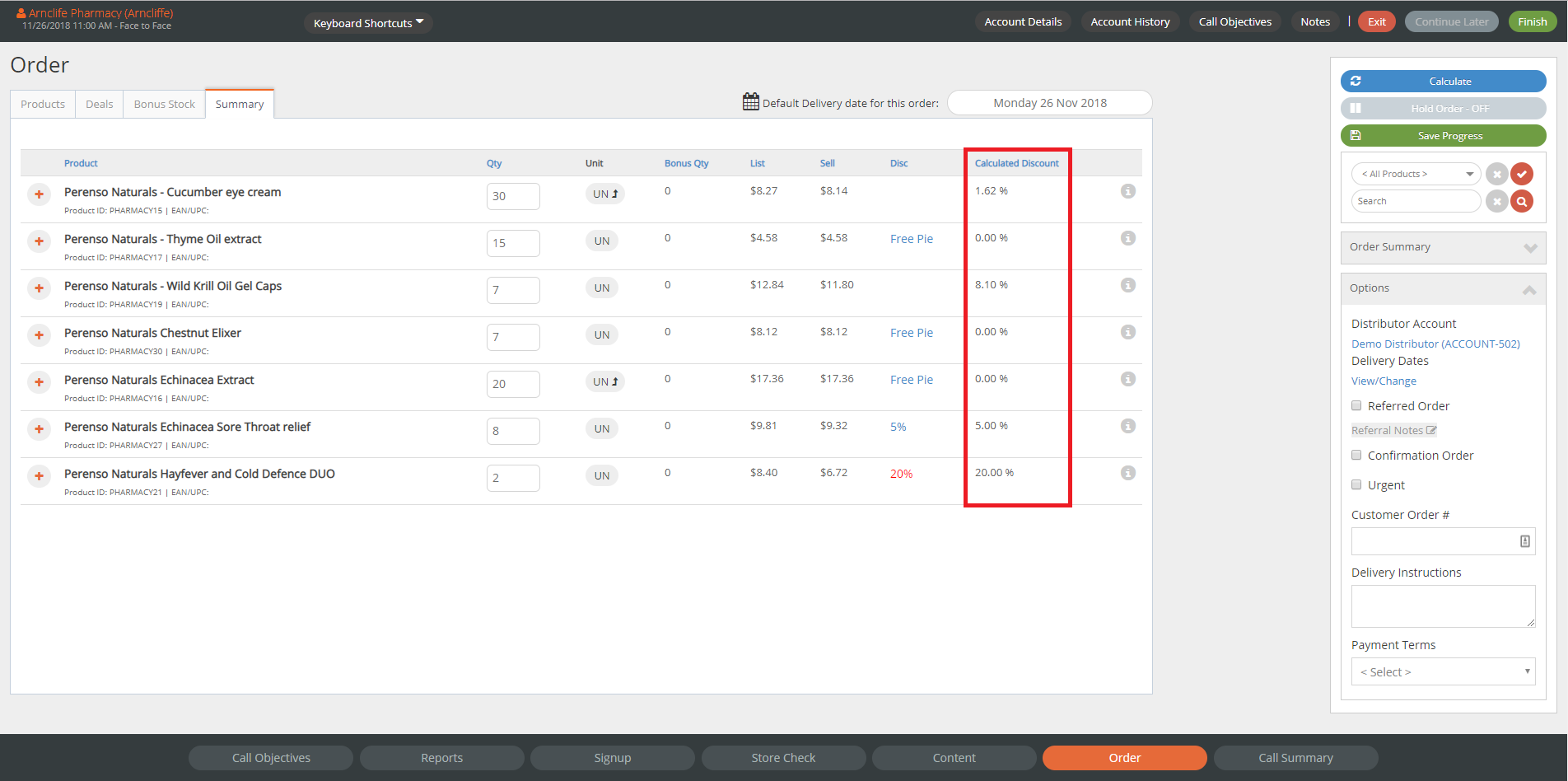Screen dimensions: 1568x781
Task: Open Keyboard Shortcuts dropdown
Action: (368, 23)
